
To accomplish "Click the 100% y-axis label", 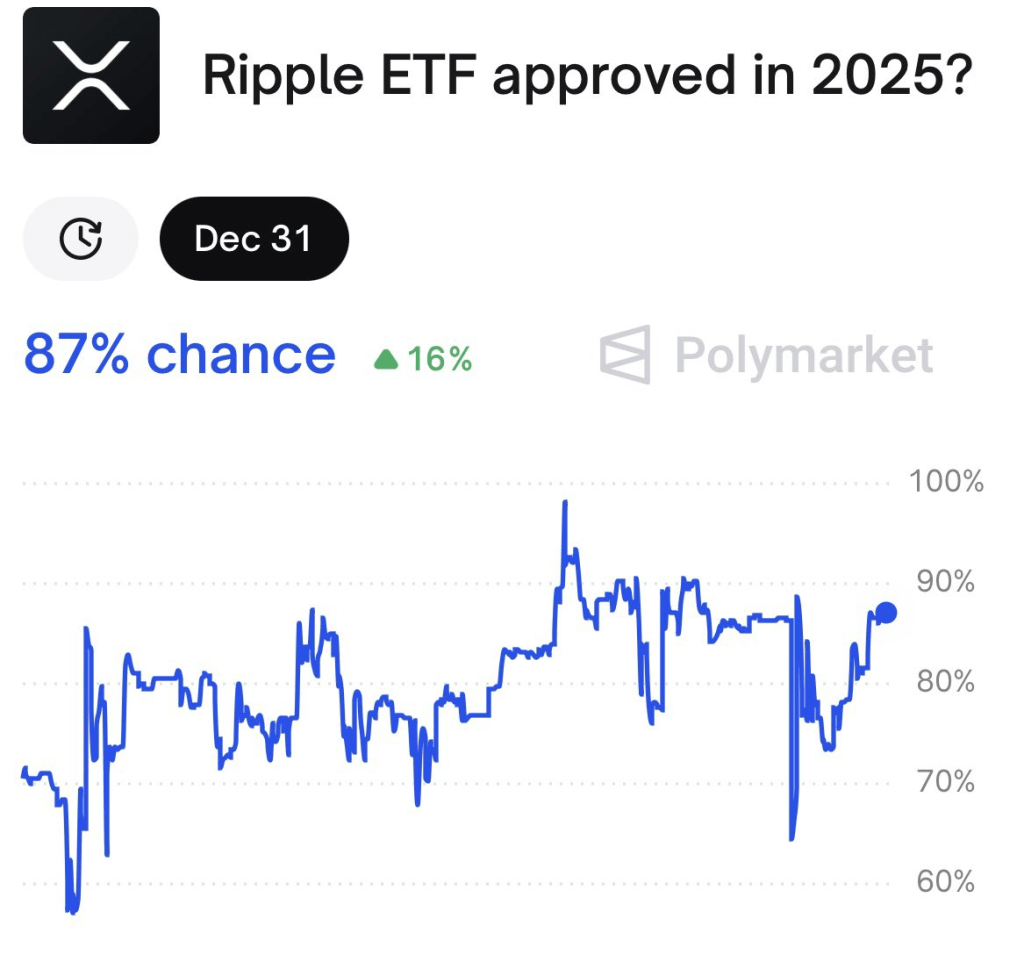I will 946,482.
